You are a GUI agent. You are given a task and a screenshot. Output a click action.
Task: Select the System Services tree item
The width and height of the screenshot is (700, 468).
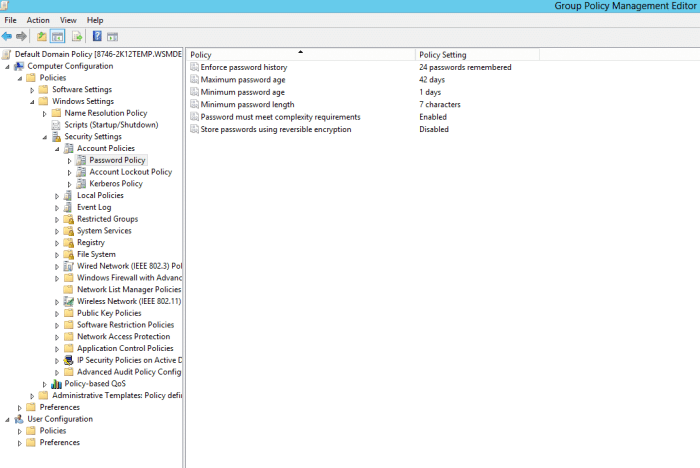[x=104, y=231]
